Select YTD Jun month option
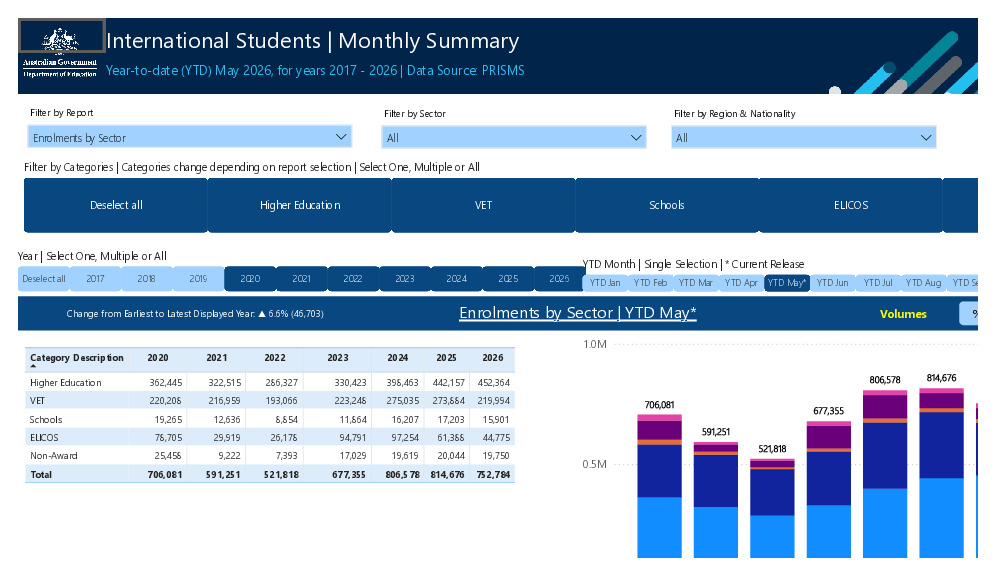996x576 pixels. click(x=833, y=283)
